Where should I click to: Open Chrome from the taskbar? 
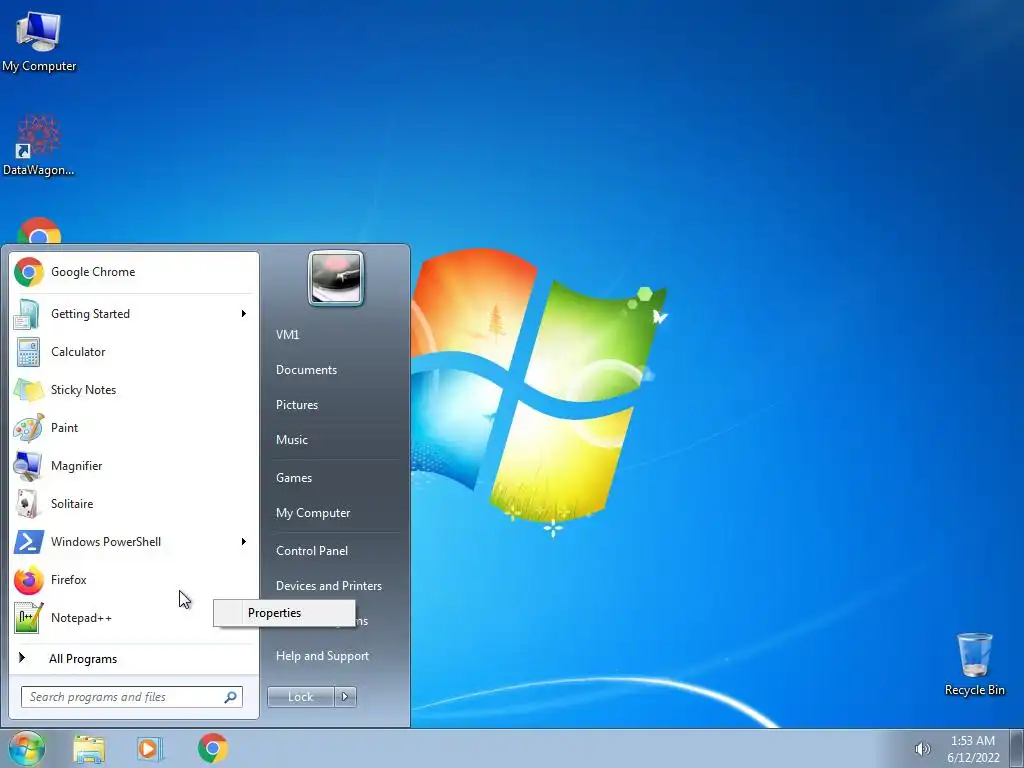[x=213, y=748]
